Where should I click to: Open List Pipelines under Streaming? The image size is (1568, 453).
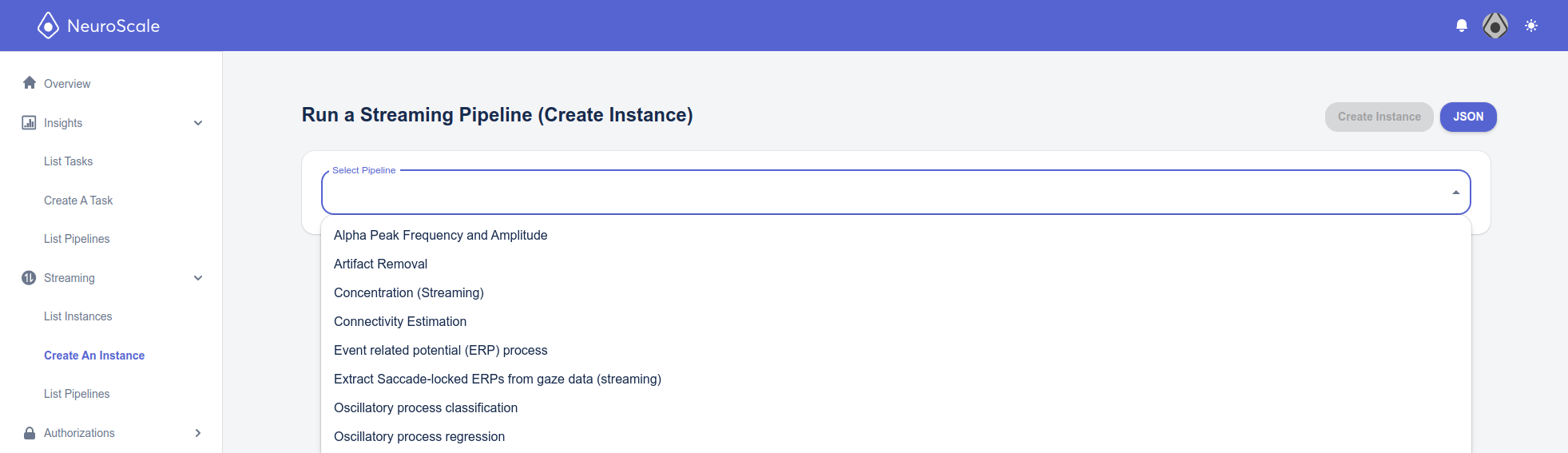point(77,394)
